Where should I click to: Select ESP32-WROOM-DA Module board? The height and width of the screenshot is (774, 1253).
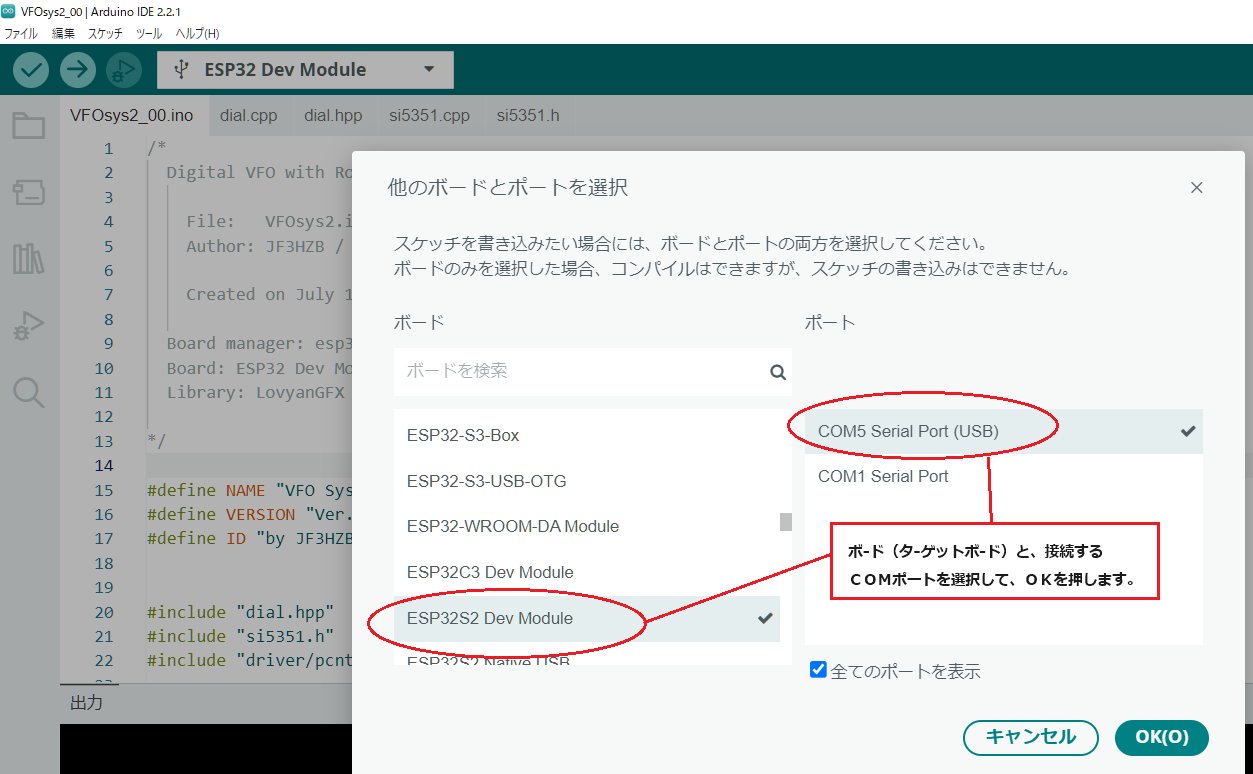point(587,527)
